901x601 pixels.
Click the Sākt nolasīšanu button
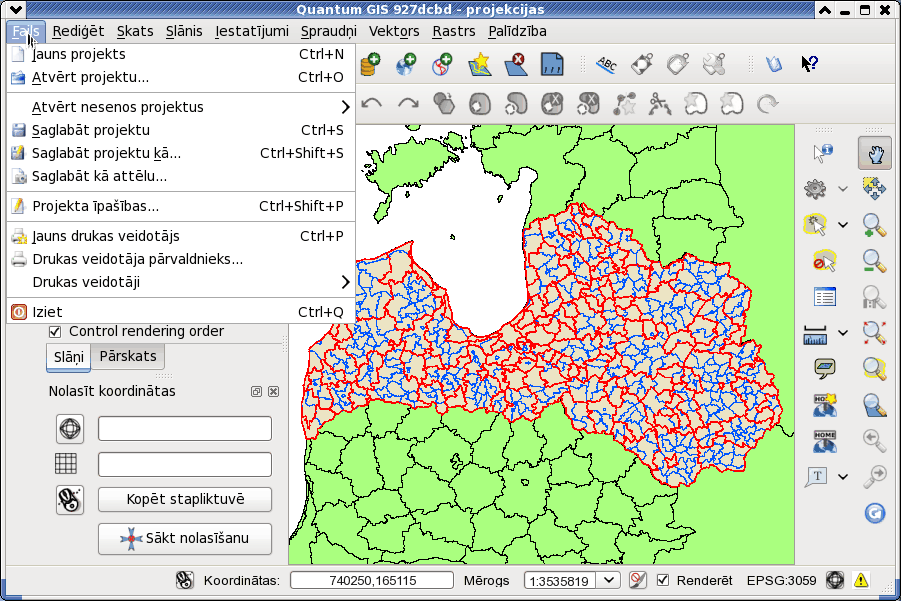point(185,538)
